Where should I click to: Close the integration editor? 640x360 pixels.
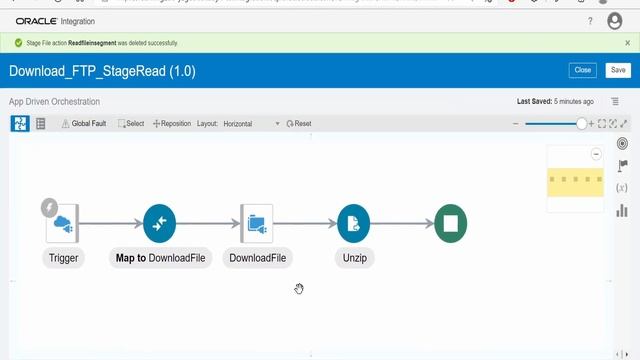coord(582,70)
